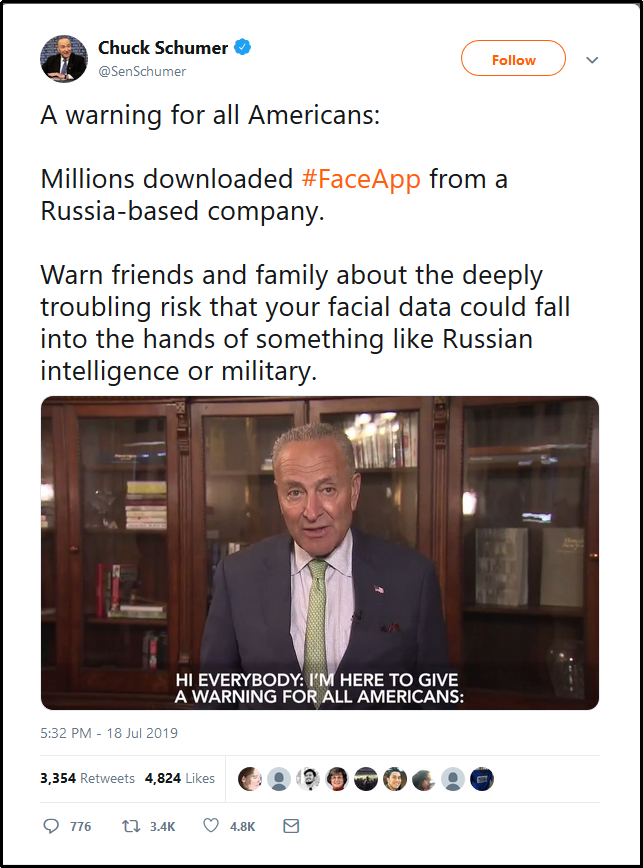Open the 5:32 PM - 18 Jul 2019 timestamp

click(109, 733)
